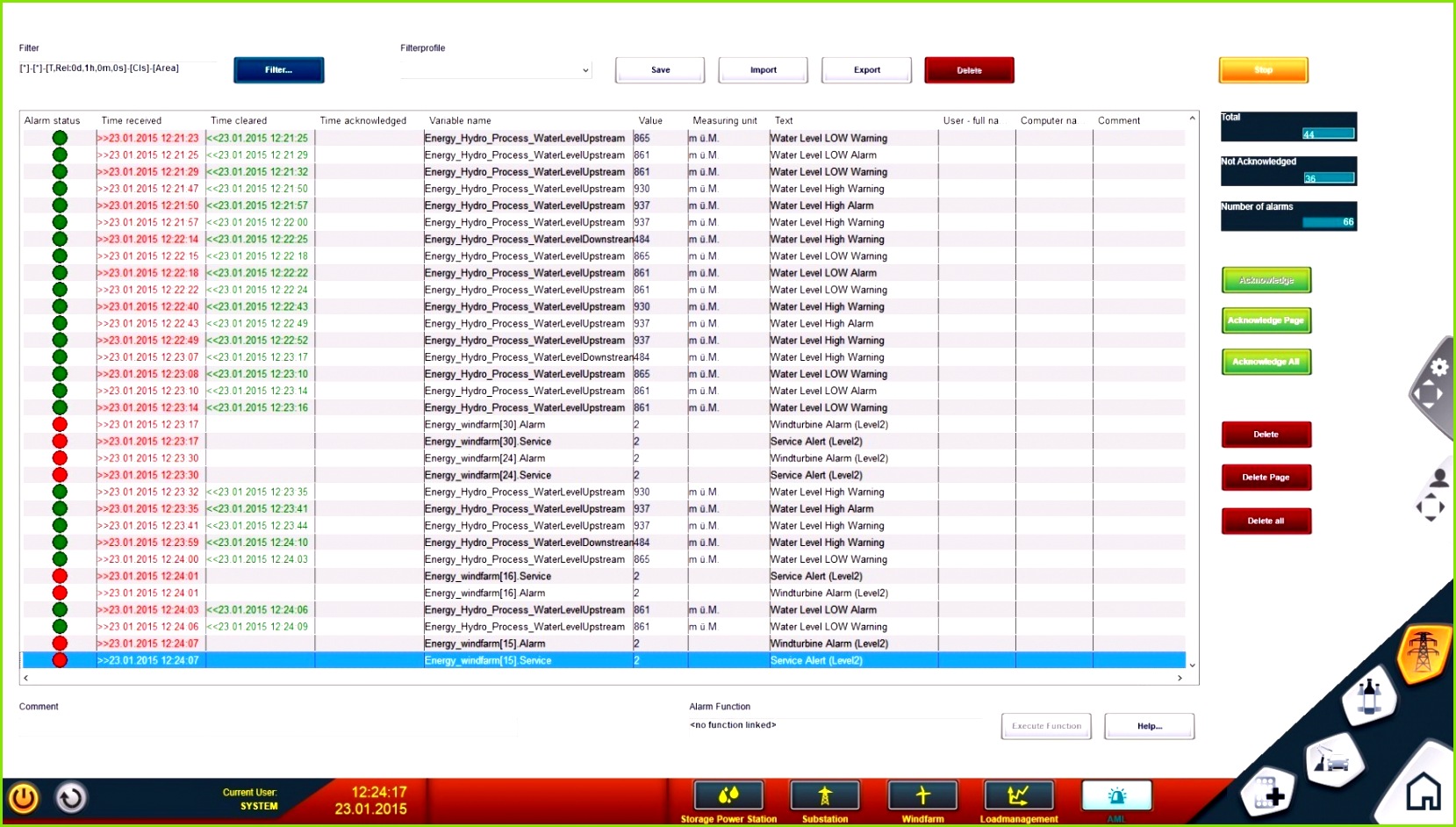This screenshot has width=1456, height=827.
Task: Switch to the Windfarm tab
Action: [922, 796]
